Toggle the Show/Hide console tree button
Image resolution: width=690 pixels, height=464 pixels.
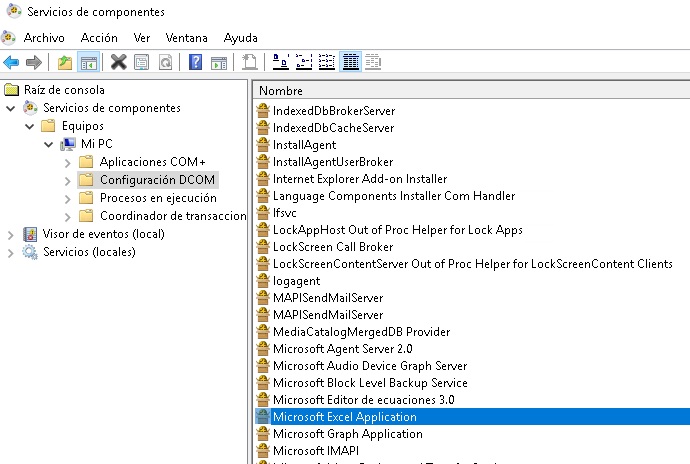point(88,62)
